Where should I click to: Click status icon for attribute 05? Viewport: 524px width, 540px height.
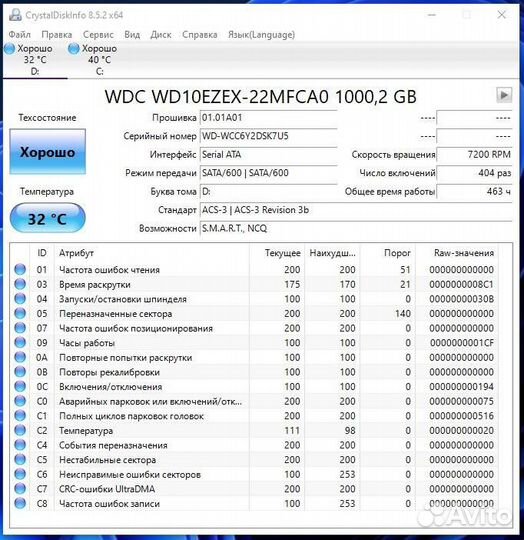tap(20, 313)
